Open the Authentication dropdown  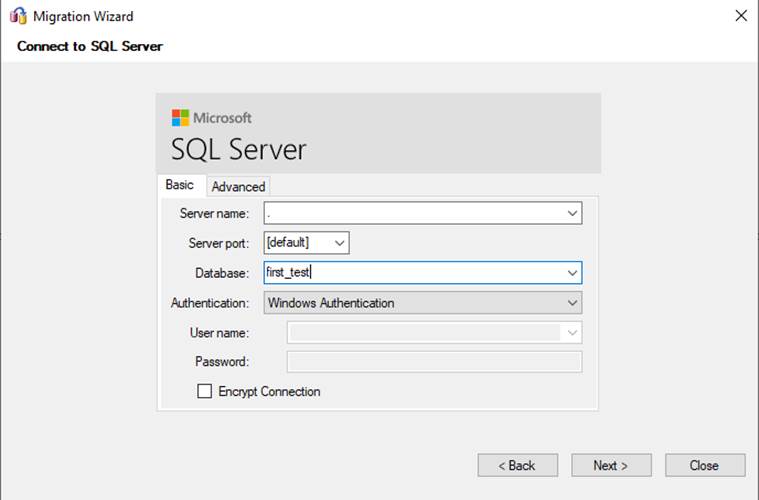coord(423,303)
